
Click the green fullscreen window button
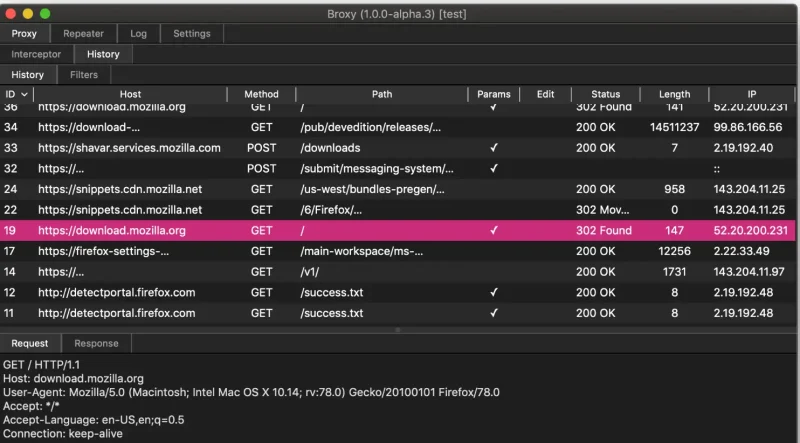point(45,13)
